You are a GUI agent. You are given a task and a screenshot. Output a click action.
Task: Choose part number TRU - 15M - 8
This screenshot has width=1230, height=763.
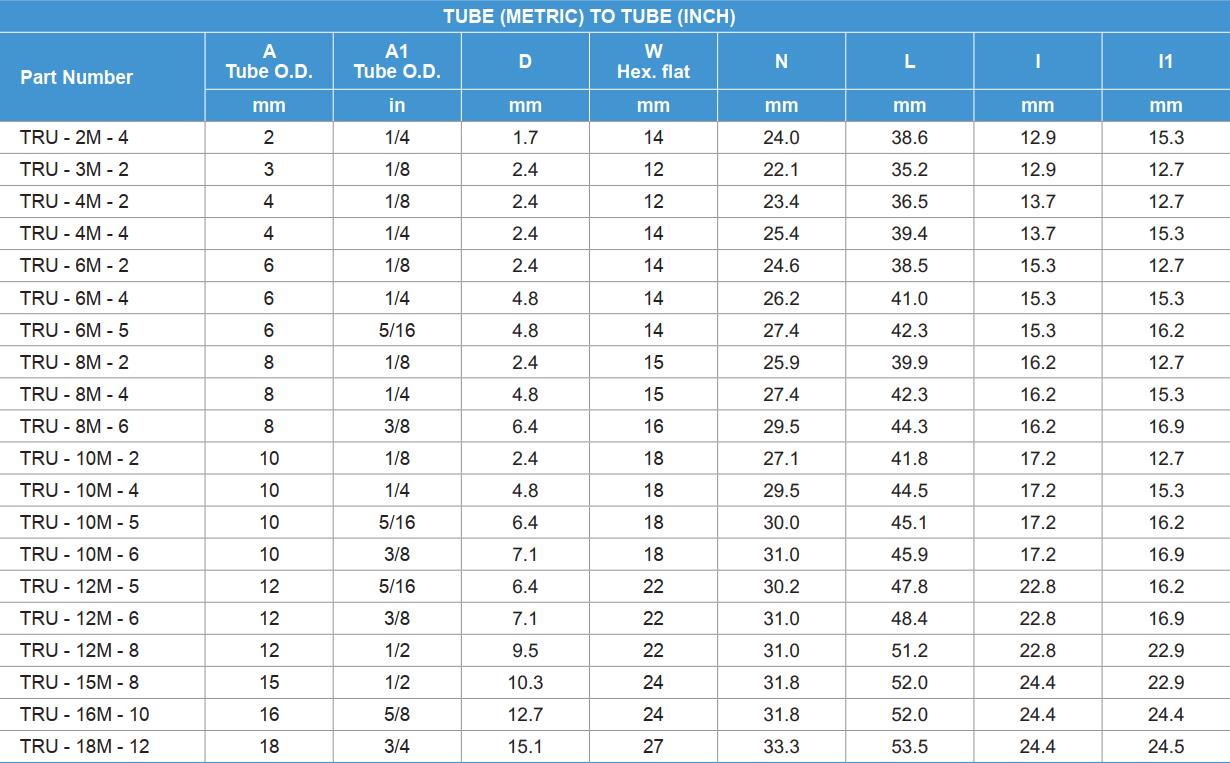79,682
